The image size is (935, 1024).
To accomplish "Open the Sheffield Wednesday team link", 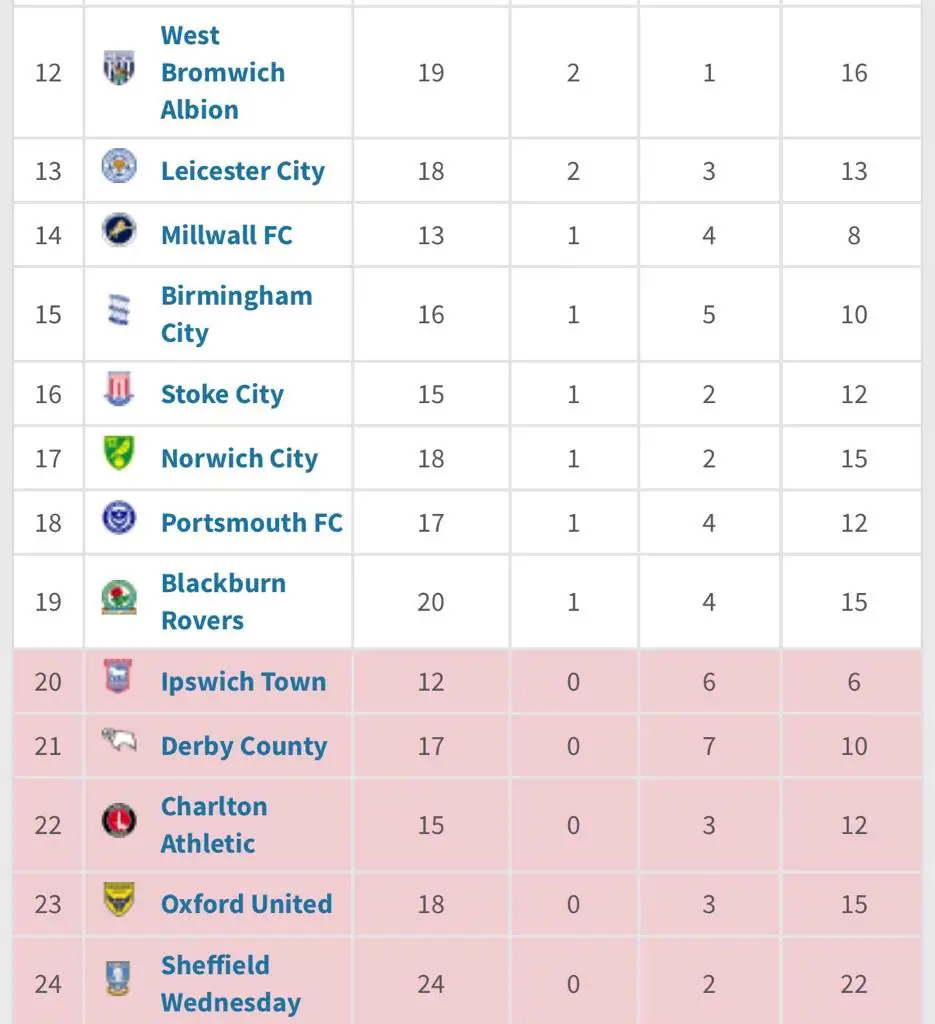I will 230,984.
